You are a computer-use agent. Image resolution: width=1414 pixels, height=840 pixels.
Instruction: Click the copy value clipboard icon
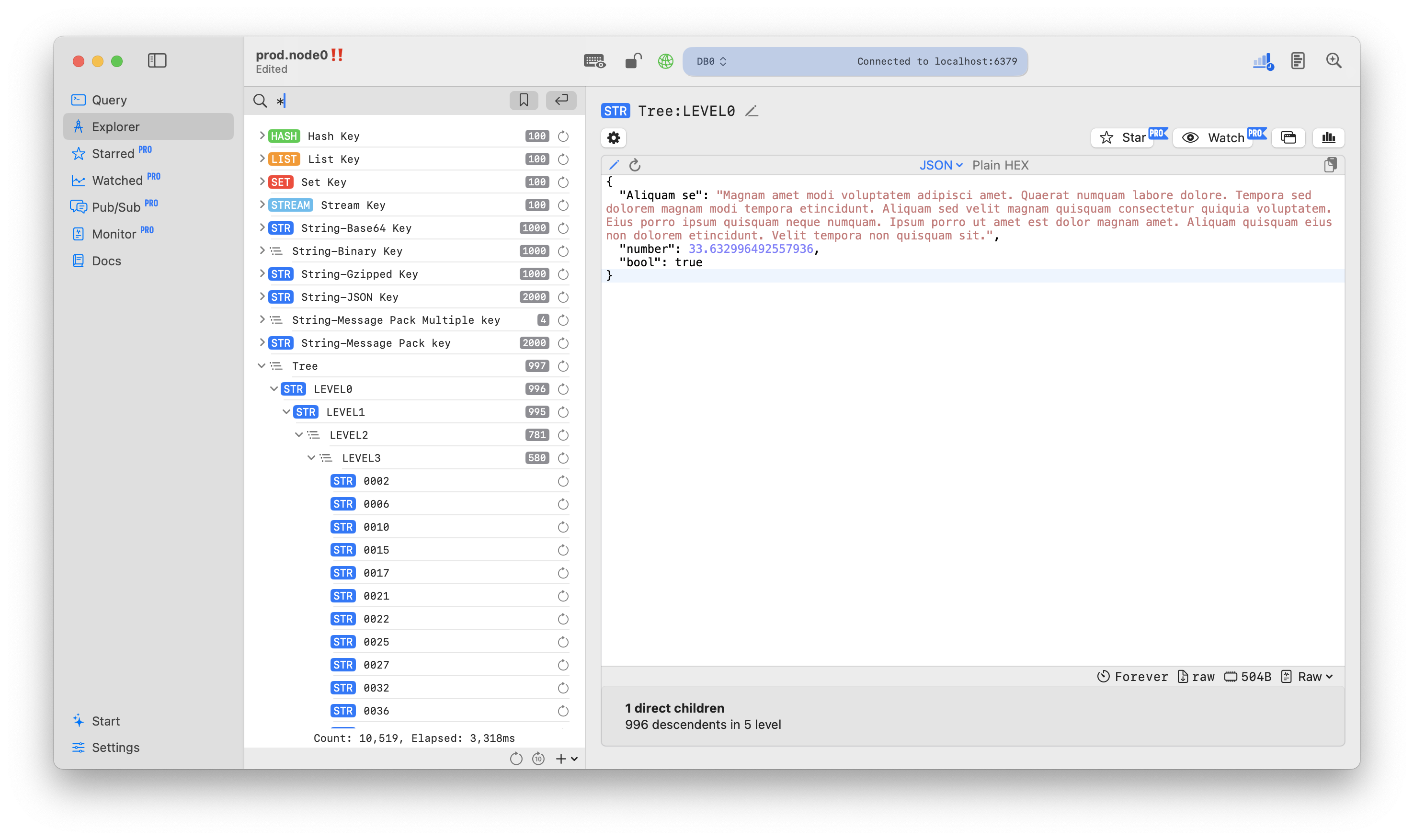[x=1330, y=165]
